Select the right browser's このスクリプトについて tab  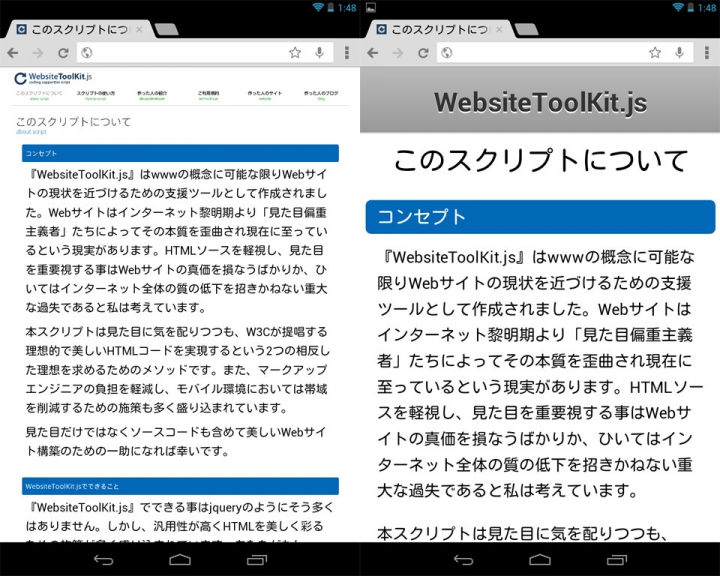pyautogui.click(x=438, y=29)
